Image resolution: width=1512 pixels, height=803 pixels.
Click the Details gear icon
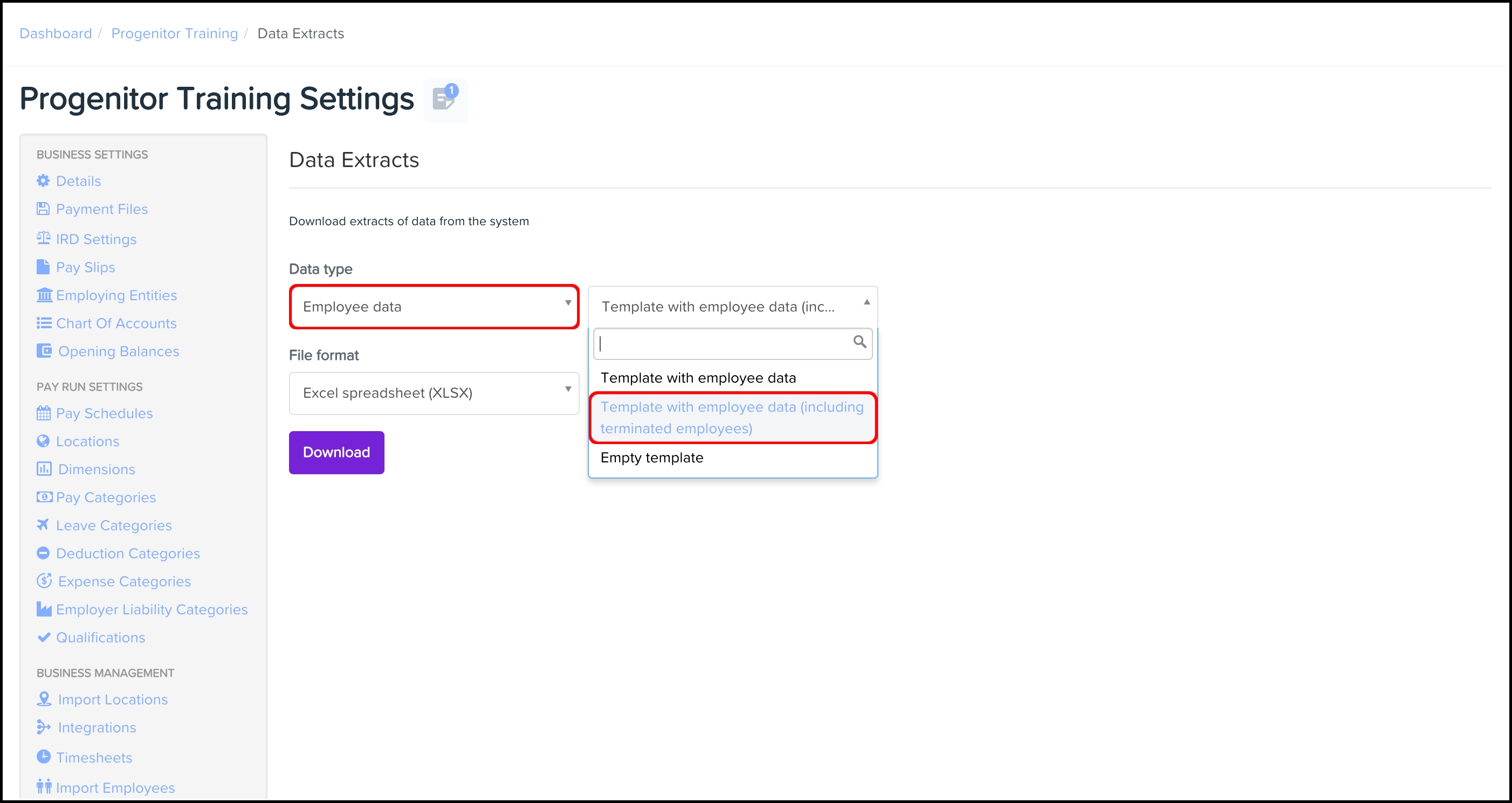pos(44,181)
